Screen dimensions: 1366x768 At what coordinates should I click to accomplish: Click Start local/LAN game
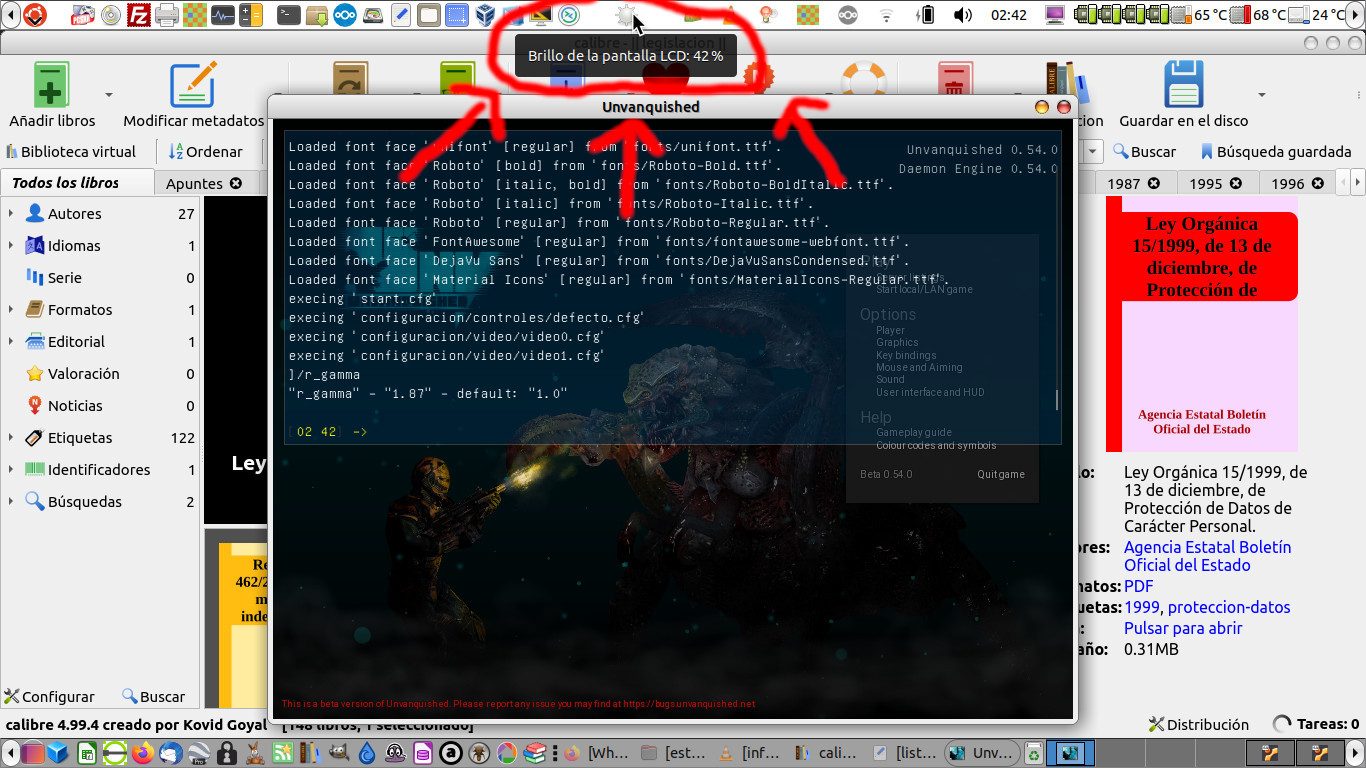pyautogui.click(x=924, y=289)
